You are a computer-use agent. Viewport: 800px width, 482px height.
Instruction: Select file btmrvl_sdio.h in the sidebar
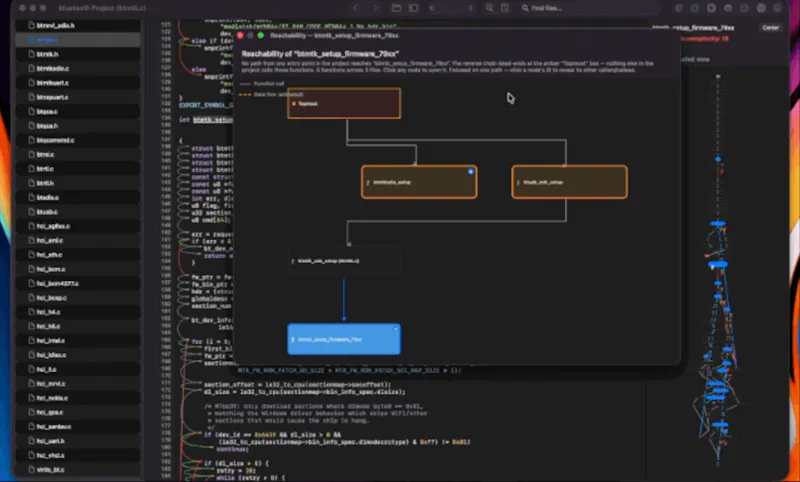pyautogui.click(x=78, y=25)
